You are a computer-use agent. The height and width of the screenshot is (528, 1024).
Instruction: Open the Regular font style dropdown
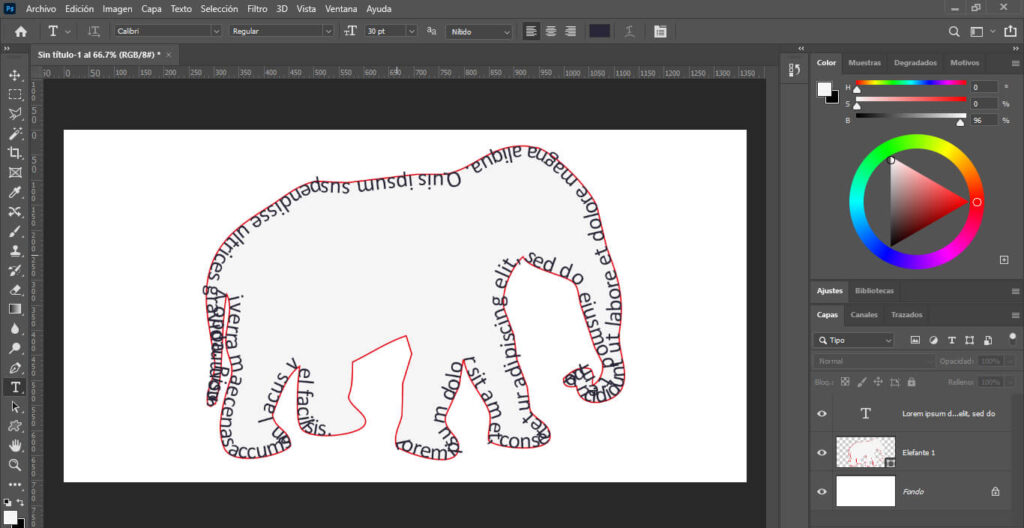click(x=328, y=31)
